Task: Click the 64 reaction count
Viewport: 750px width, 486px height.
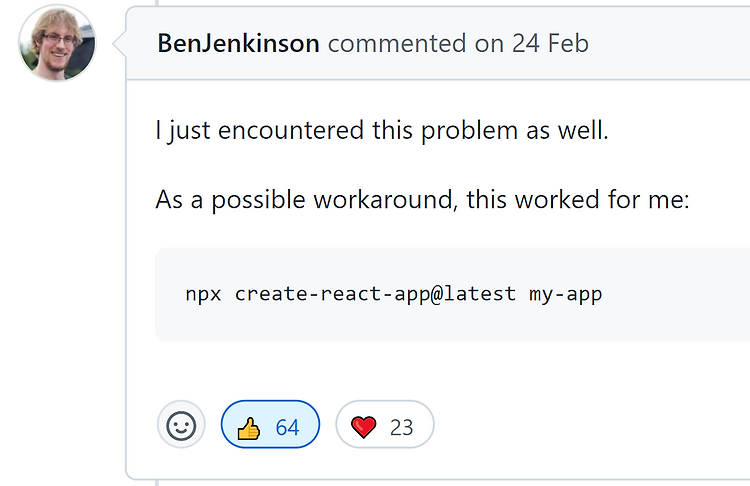Action: click(x=287, y=428)
